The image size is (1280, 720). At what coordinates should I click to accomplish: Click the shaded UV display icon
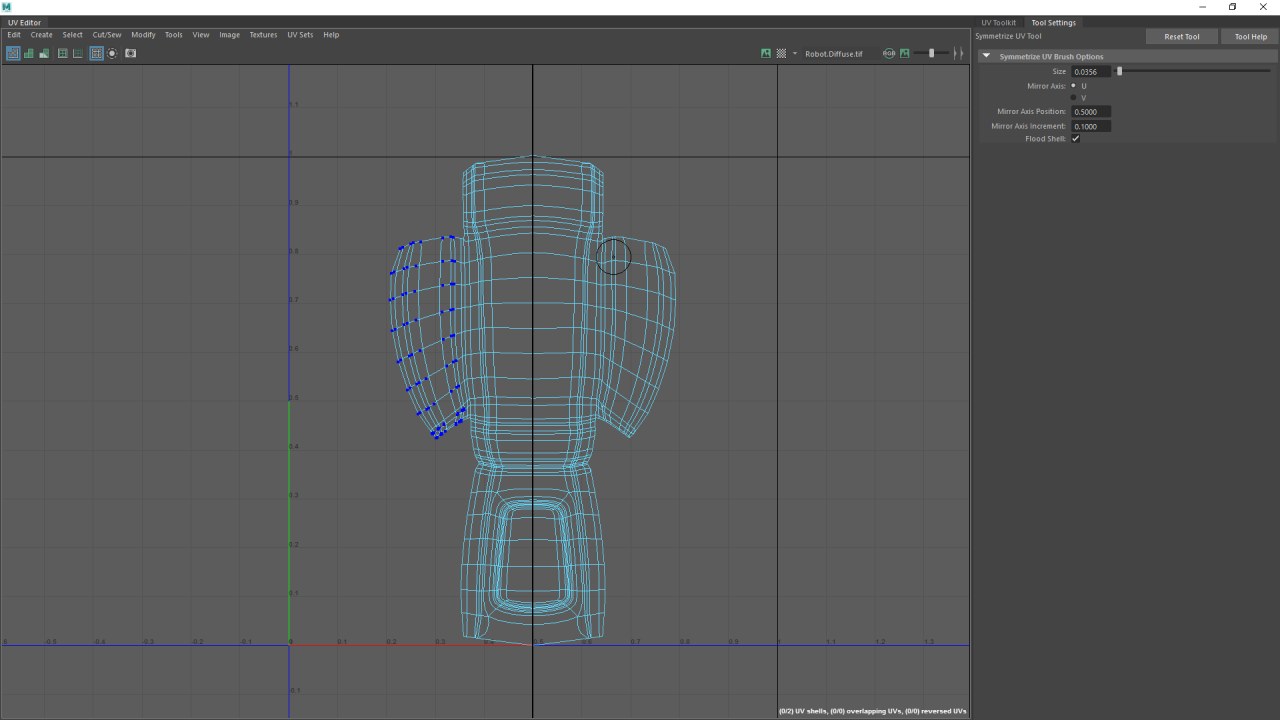(28, 53)
